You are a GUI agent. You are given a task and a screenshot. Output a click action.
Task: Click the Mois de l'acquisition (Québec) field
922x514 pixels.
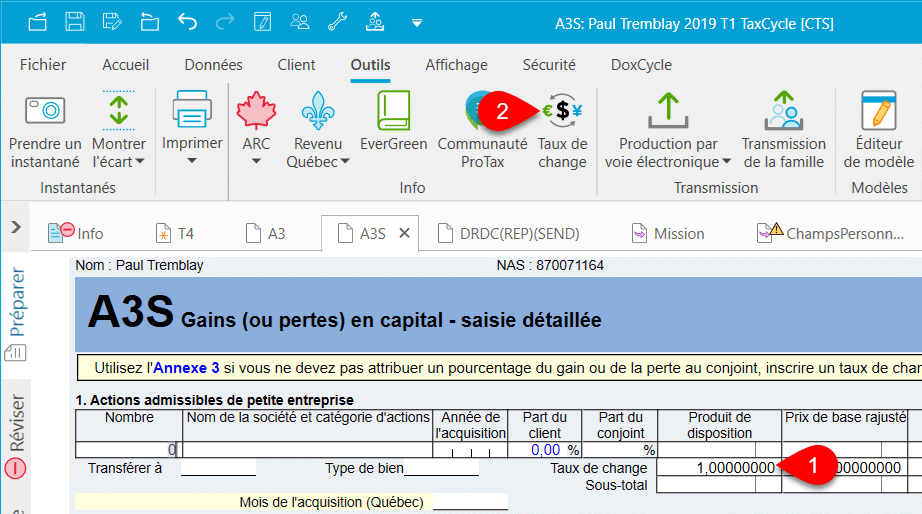470,502
